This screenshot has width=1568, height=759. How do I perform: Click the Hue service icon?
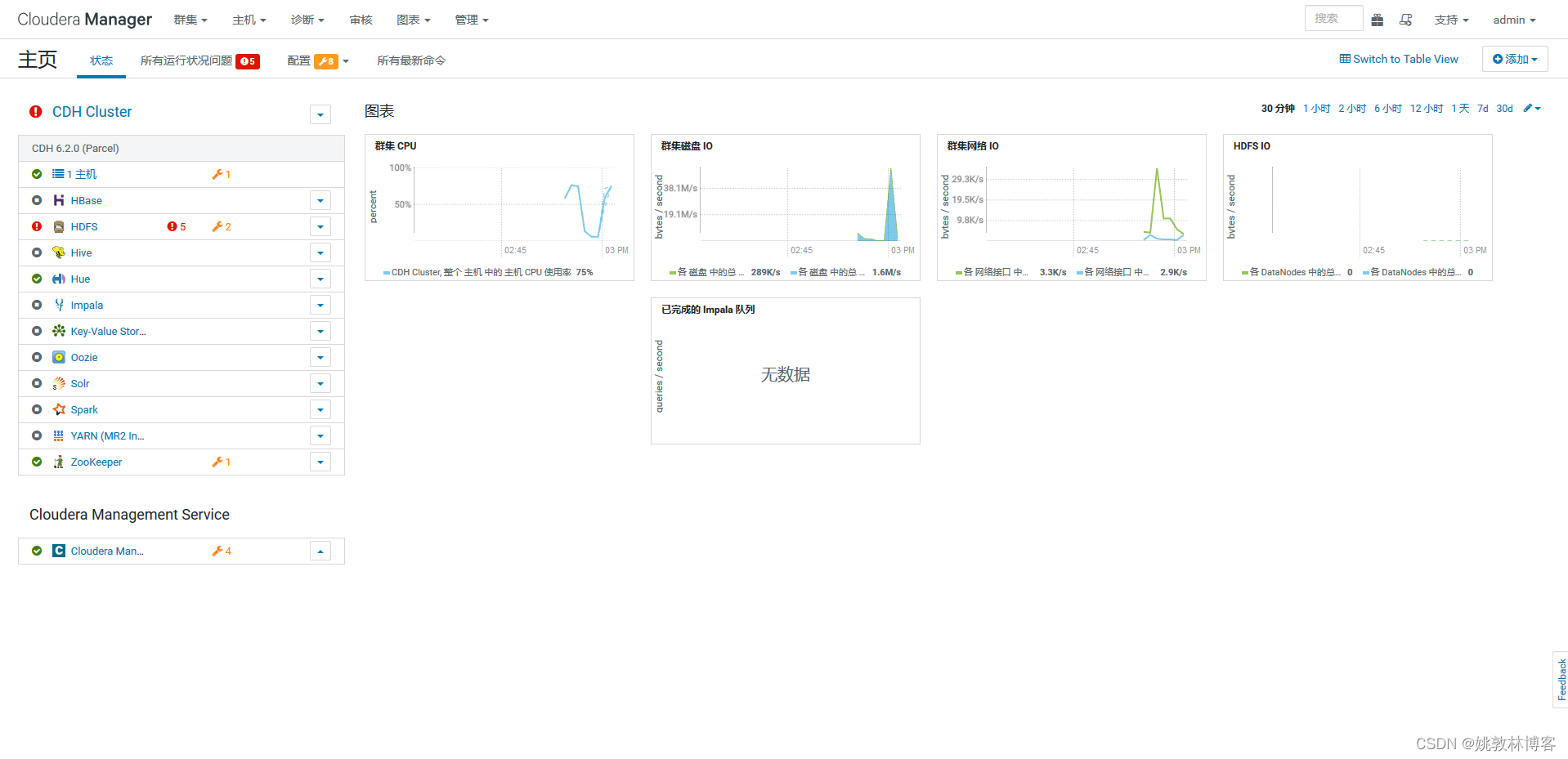coord(59,279)
